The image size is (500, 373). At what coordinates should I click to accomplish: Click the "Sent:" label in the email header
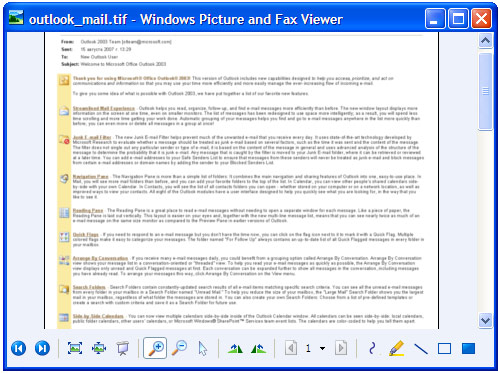click(67, 49)
